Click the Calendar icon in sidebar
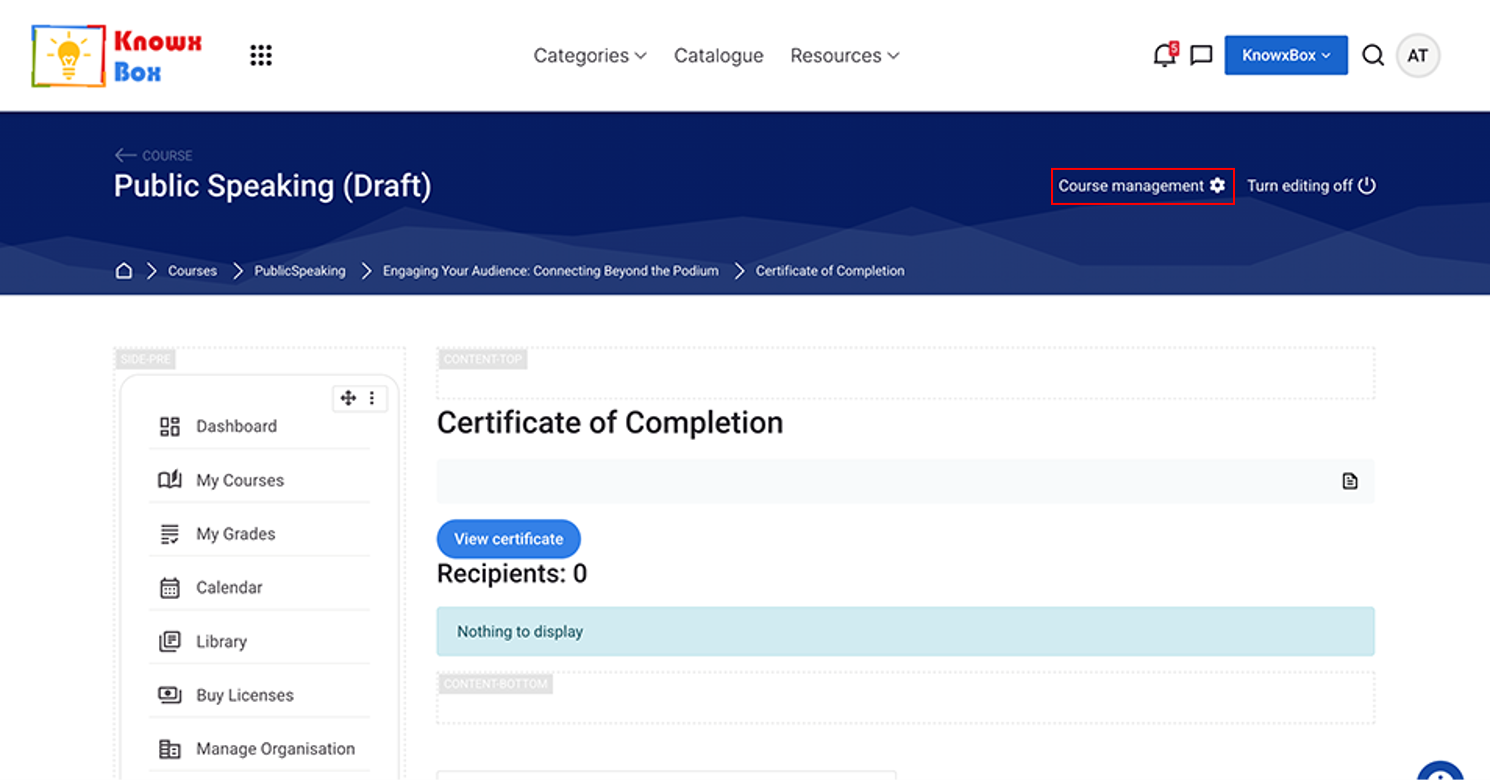The image size is (1490, 780). 170,588
